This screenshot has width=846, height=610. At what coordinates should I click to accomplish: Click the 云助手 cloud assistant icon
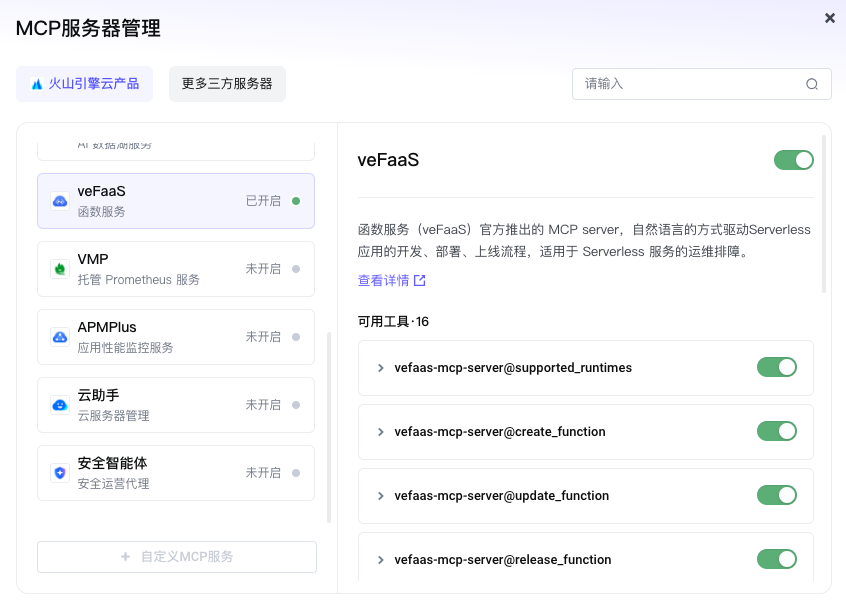click(x=60, y=405)
